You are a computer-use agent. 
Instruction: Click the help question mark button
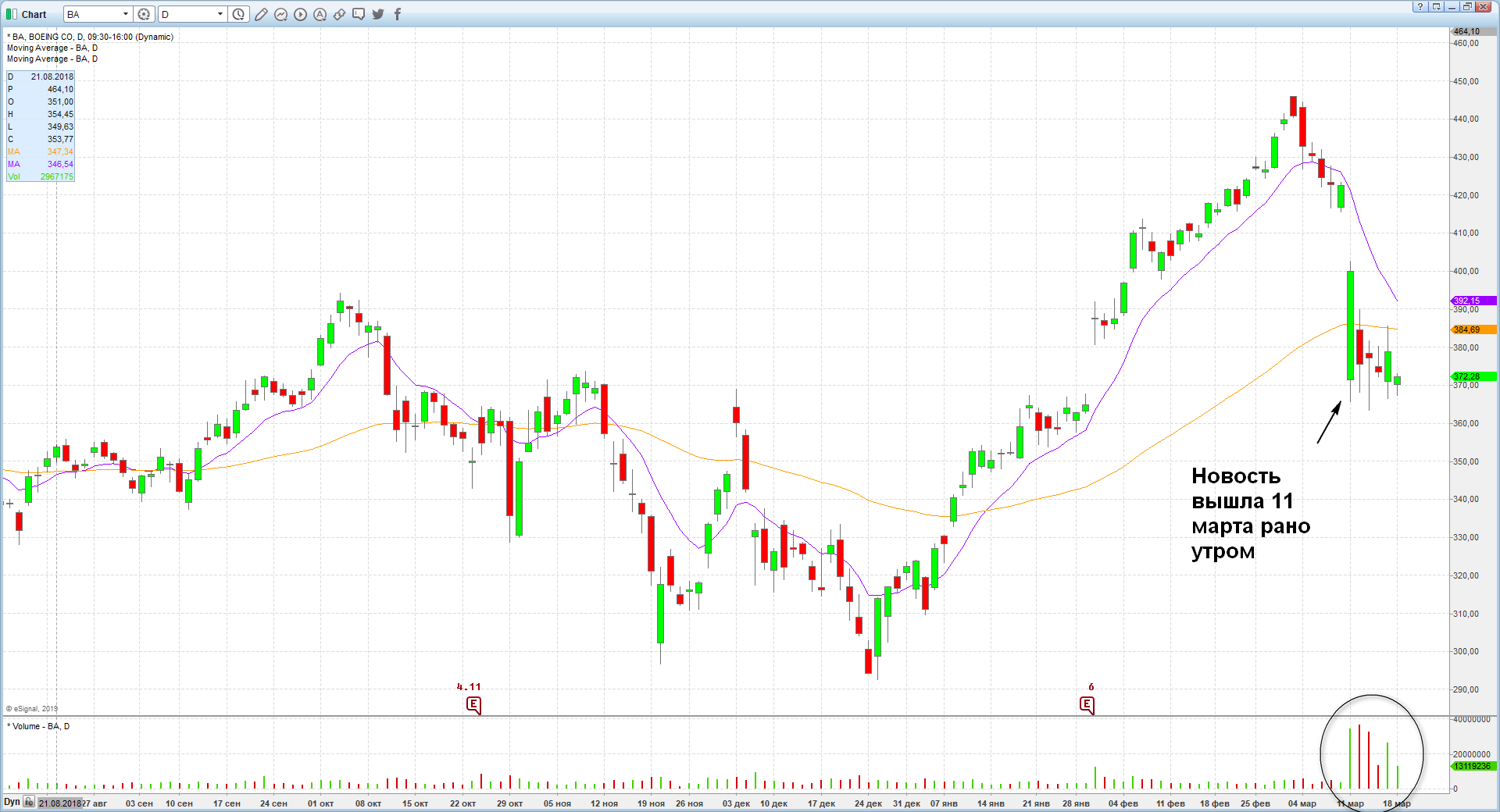click(1420, 7)
